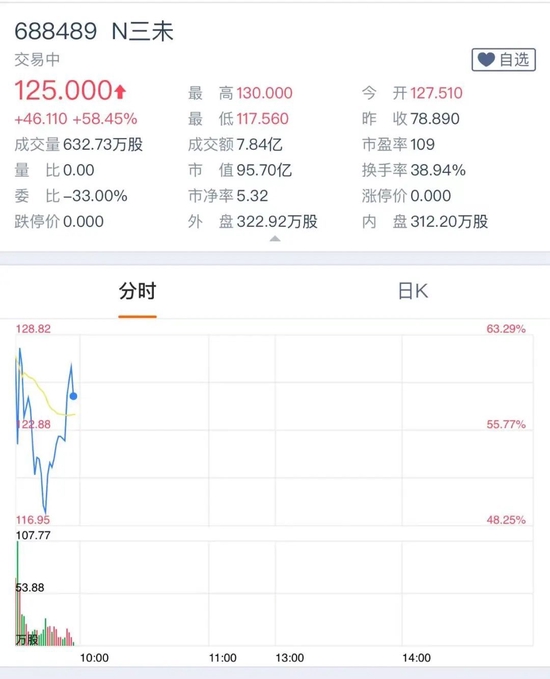The height and width of the screenshot is (679, 550).
Task: Tap the heart icon to add to watchlist
Action: pos(486,59)
